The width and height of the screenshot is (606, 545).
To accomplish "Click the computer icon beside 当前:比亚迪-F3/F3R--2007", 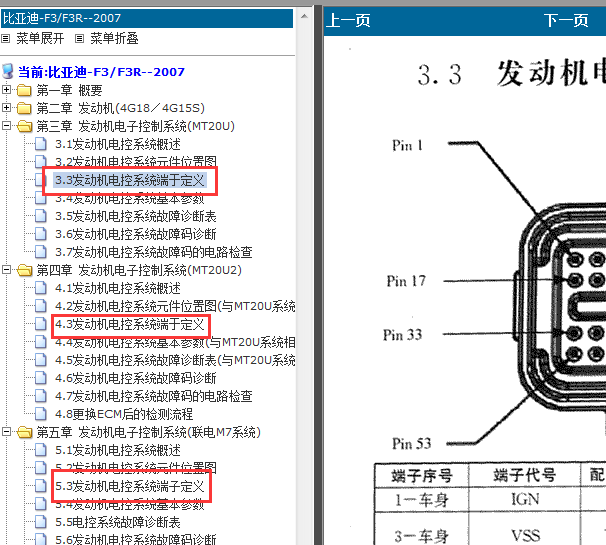I will (x=8, y=72).
